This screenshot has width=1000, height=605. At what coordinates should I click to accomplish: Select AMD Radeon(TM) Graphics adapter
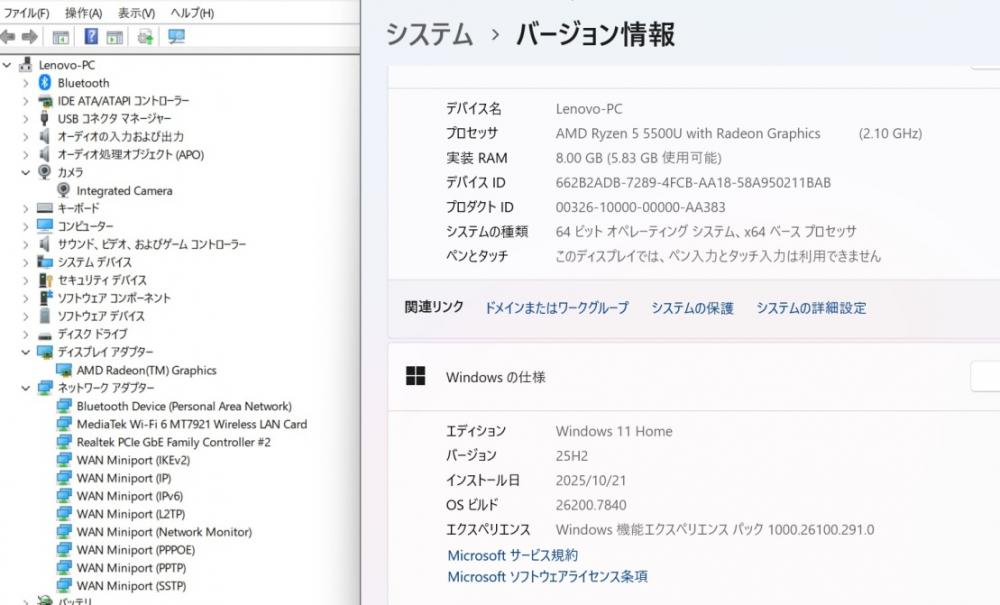tap(146, 370)
